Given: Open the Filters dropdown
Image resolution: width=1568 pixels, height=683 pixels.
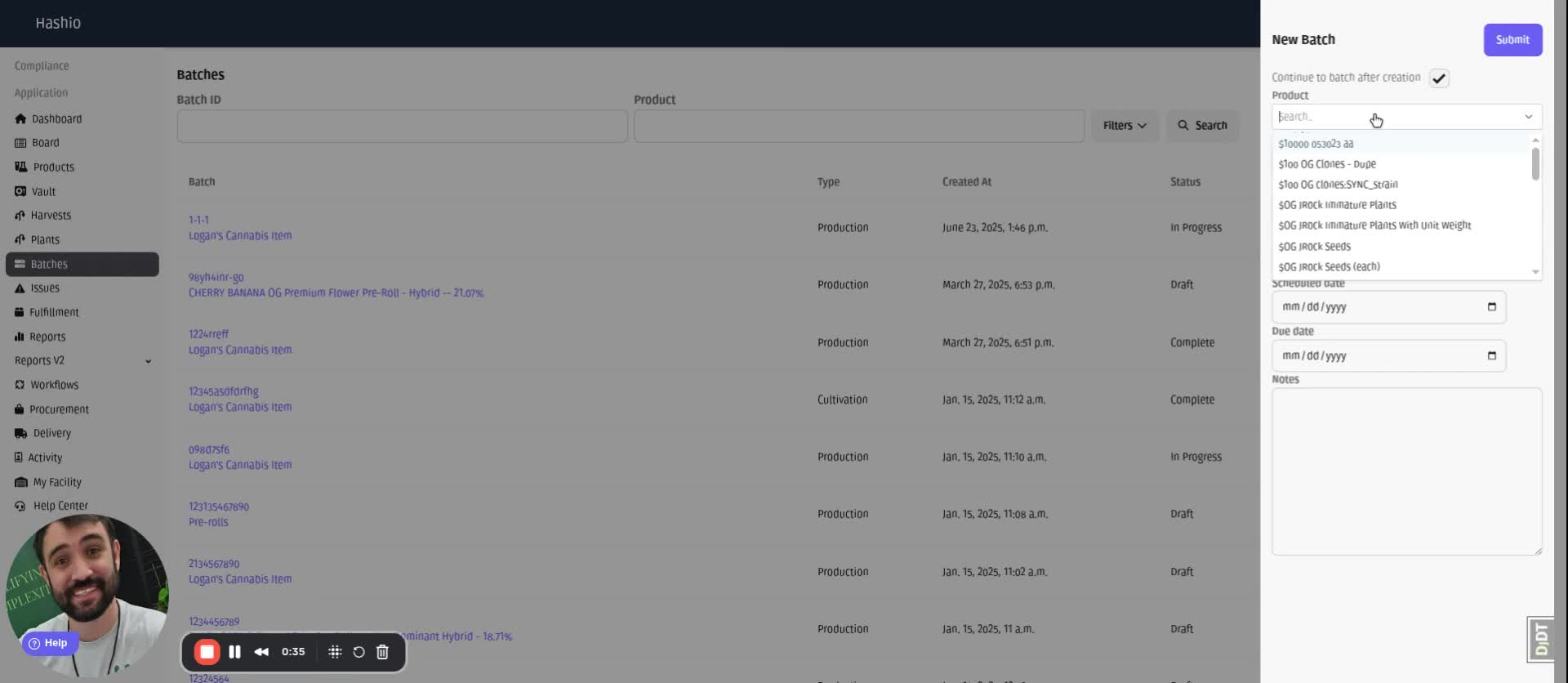Looking at the screenshot, I should 1125,126.
